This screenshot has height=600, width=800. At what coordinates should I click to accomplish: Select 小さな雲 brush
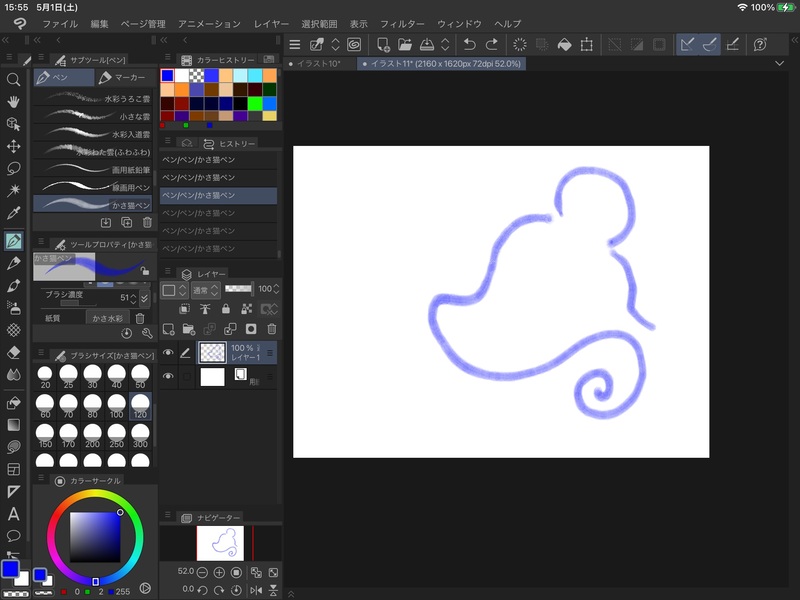tap(92, 116)
